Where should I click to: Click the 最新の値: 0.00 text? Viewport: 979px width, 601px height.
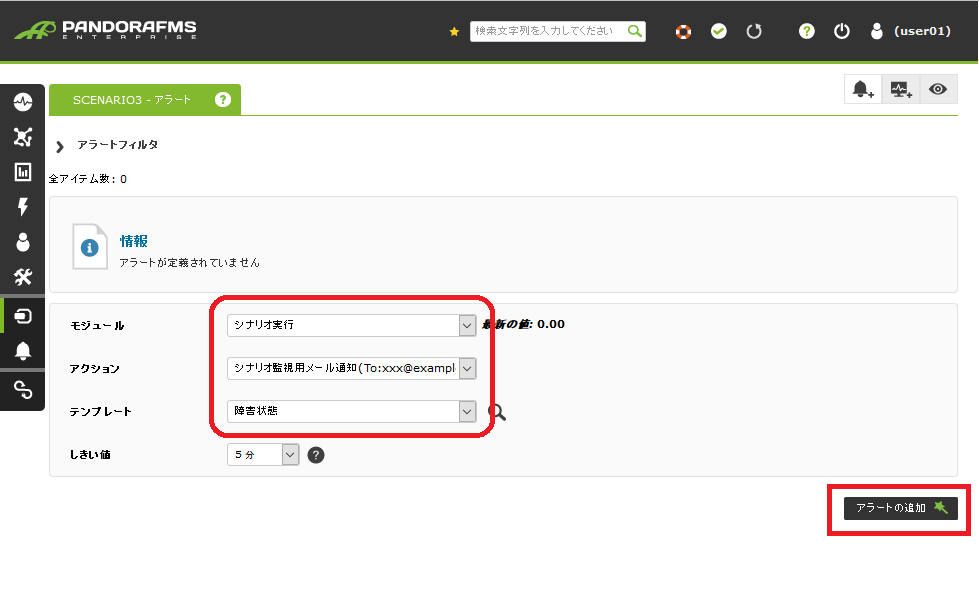523,324
